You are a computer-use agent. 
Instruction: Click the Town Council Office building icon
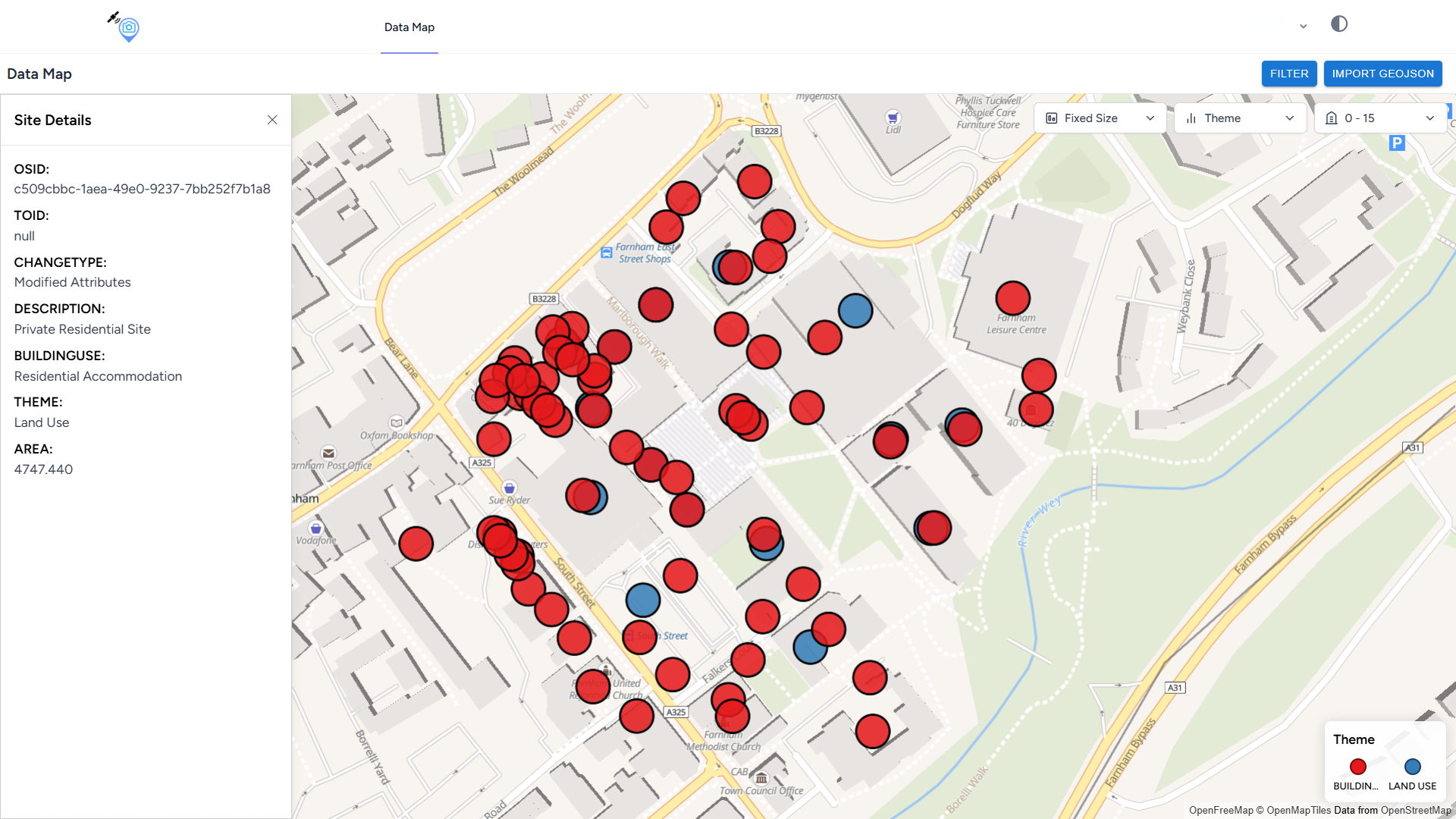coord(761,777)
